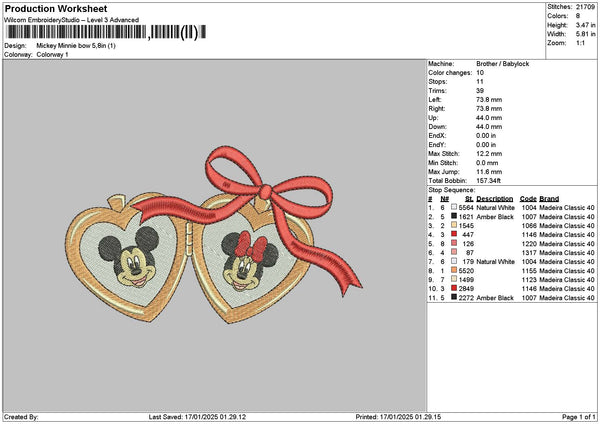Click the 'N#' column header
The image size is (600, 424).
[444, 199]
